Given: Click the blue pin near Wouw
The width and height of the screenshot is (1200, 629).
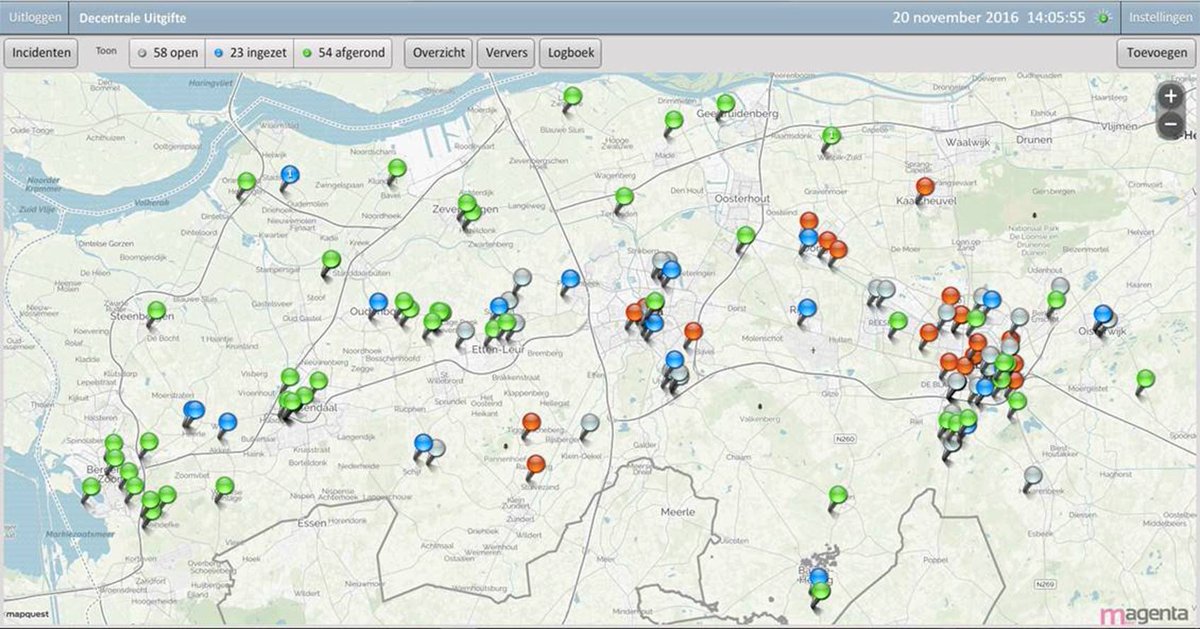Looking at the screenshot, I should pos(228,422).
